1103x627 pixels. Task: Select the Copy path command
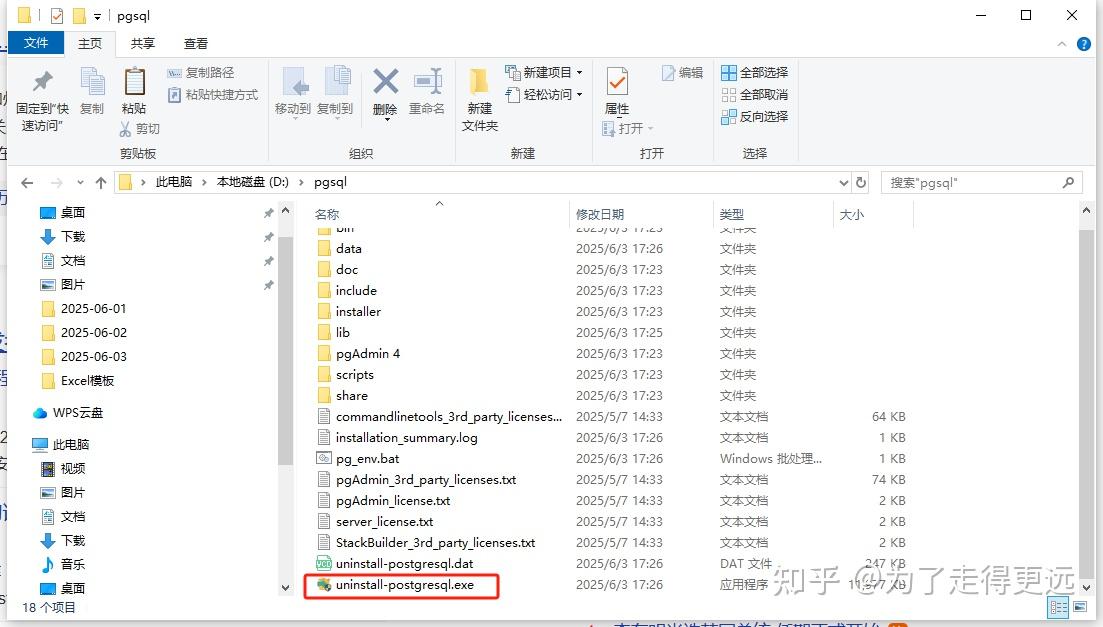click(200, 72)
